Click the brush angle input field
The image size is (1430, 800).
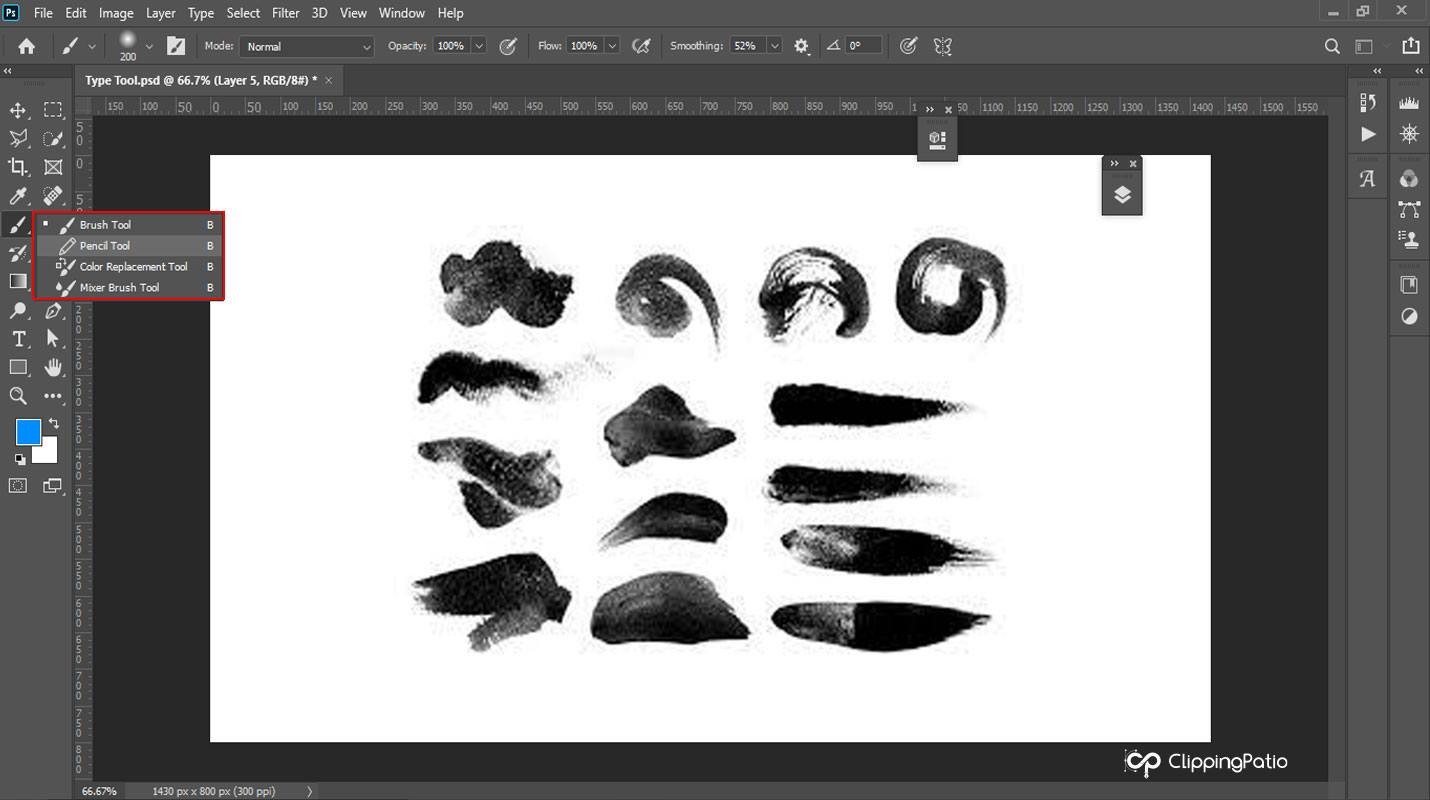click(862, 46)
